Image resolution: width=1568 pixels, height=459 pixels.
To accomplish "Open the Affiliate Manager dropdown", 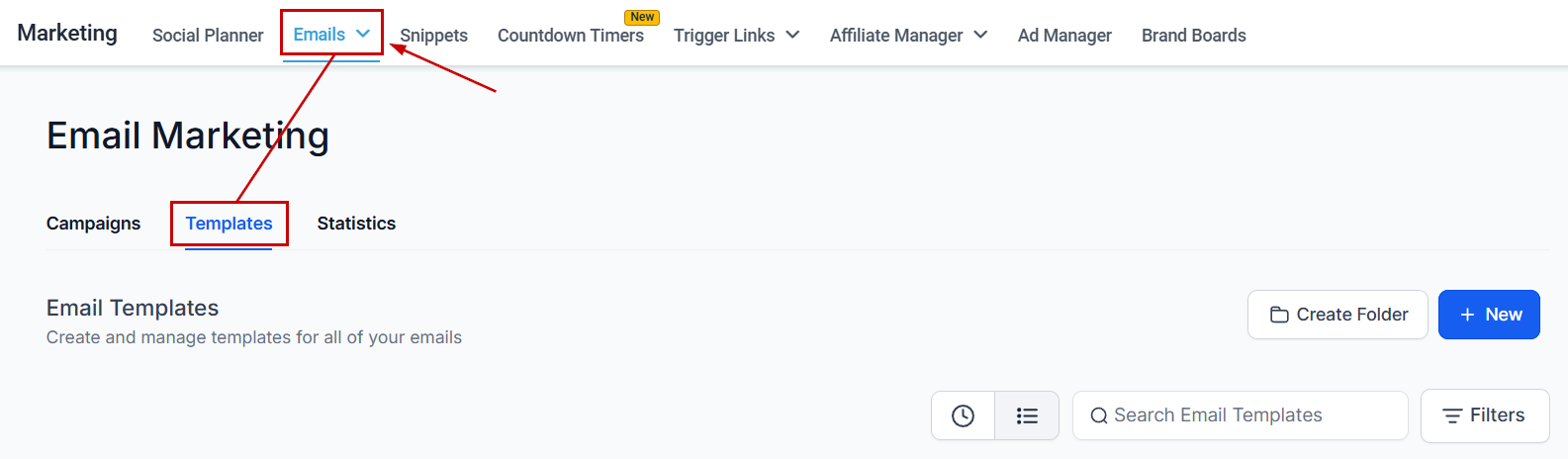I will [x=980, y=35].
